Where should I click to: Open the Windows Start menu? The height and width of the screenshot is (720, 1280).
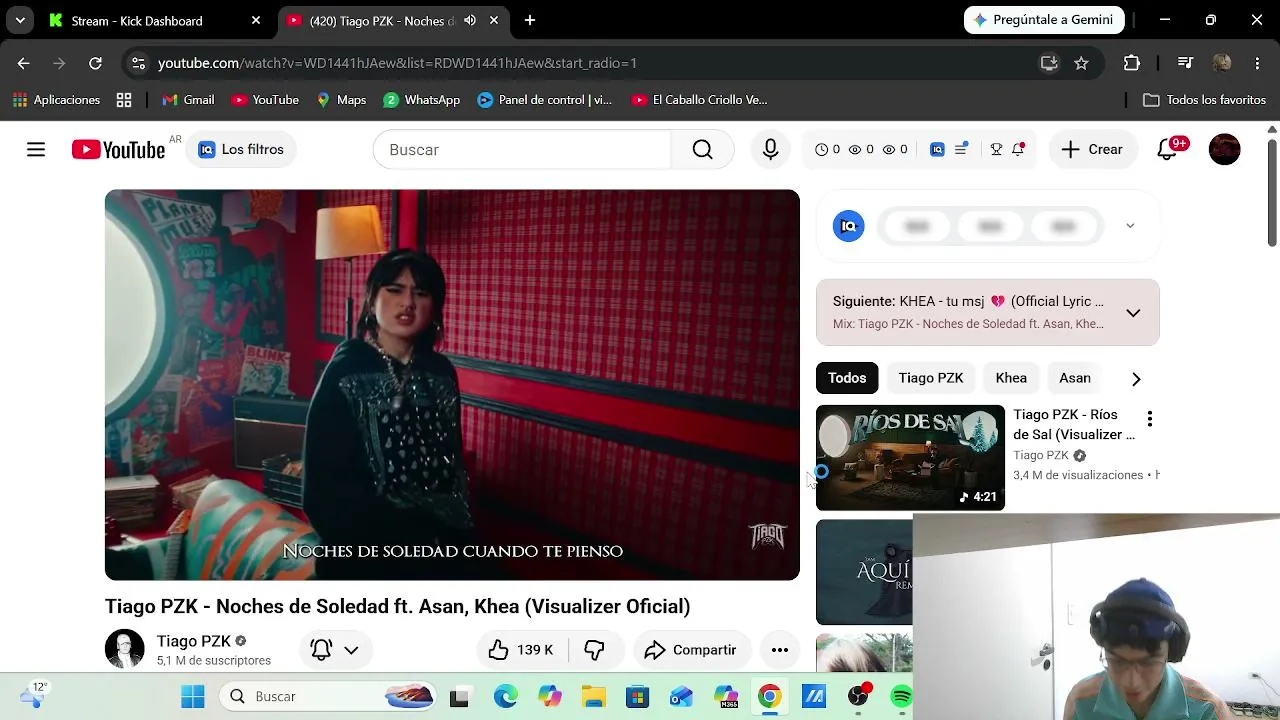(193, 696)
